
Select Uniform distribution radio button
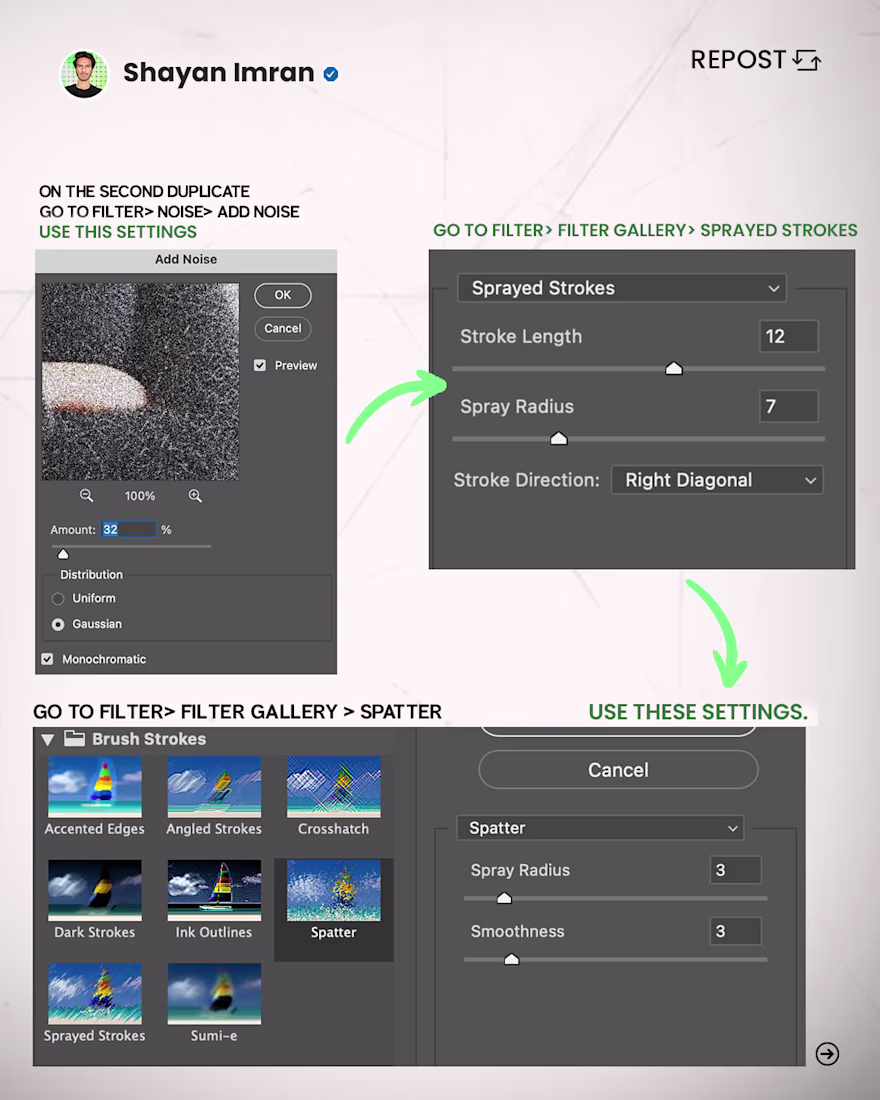coord(58,598)
